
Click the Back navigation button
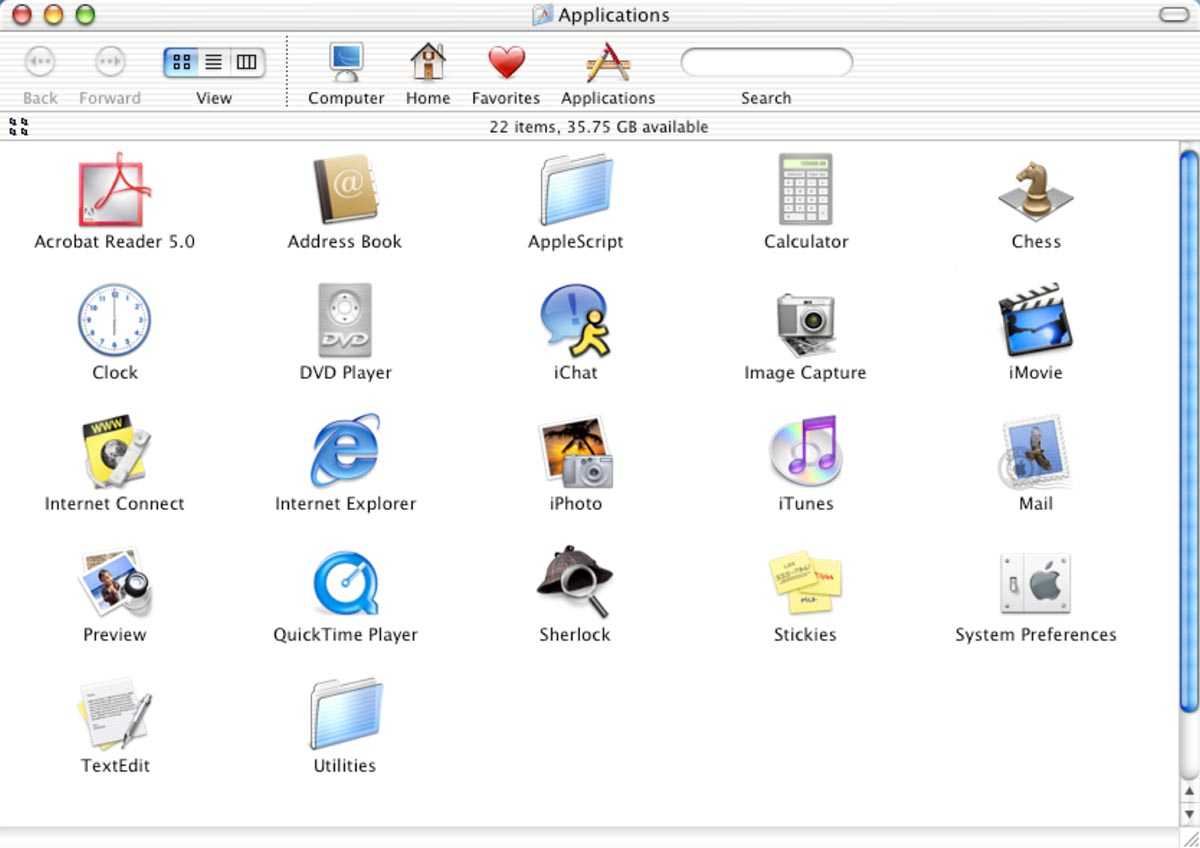40,63
